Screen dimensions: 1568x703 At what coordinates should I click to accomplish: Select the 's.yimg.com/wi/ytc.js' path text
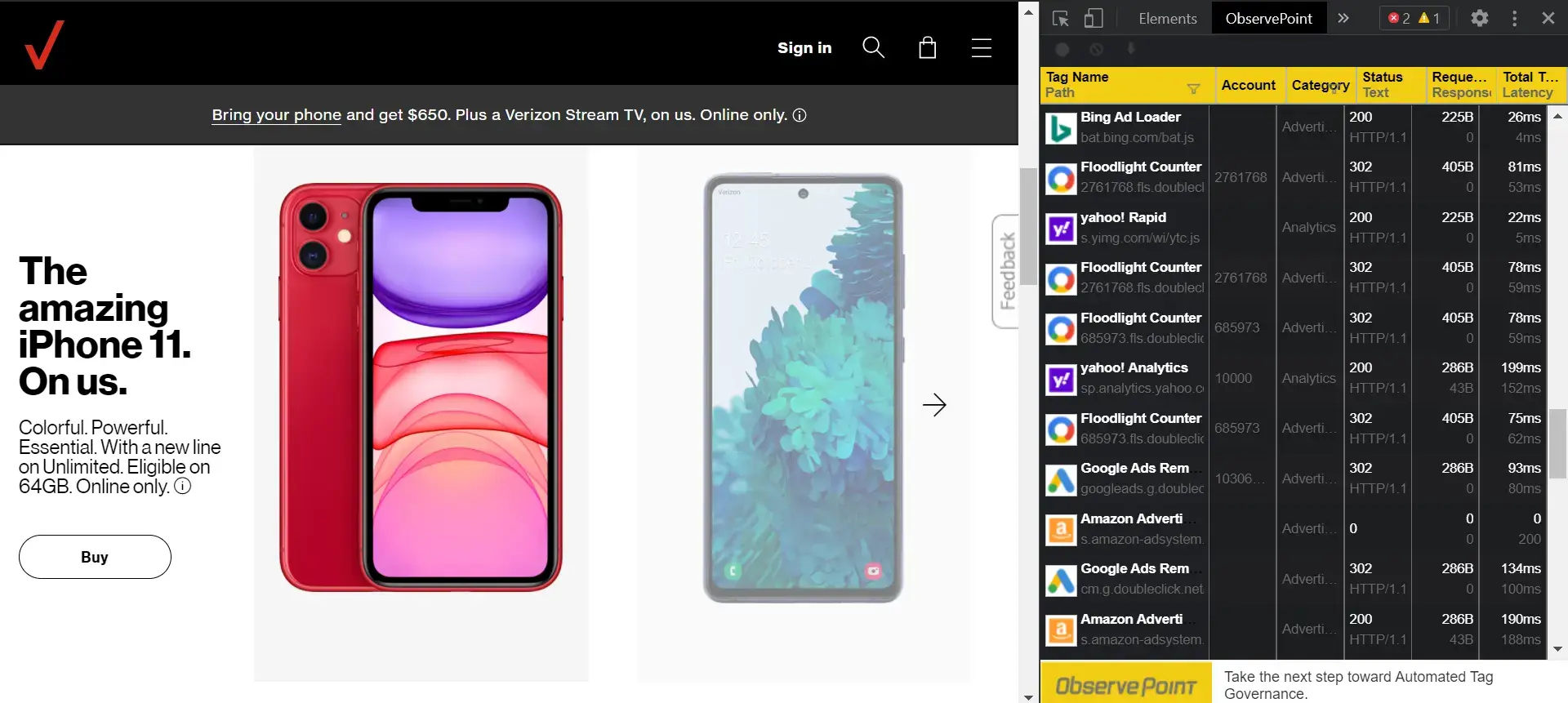pyautogui.click(x=1140, y=238)
